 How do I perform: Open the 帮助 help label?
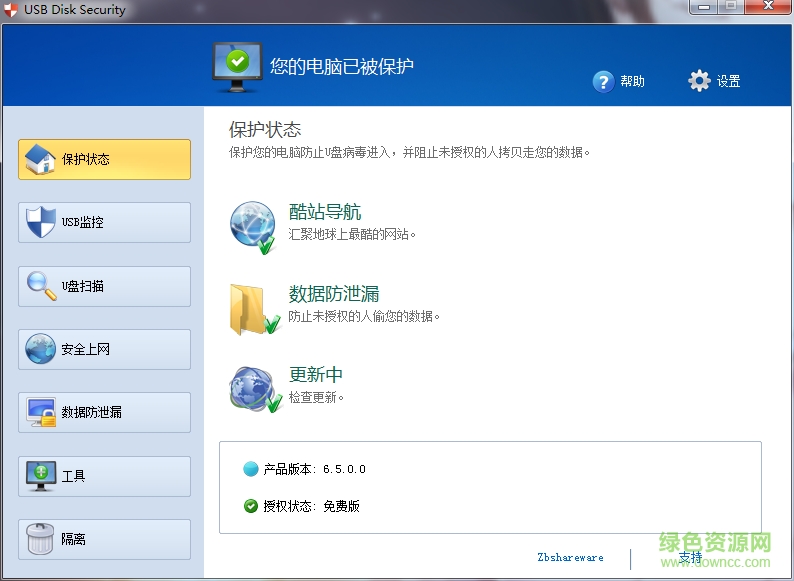coord(632,81)
